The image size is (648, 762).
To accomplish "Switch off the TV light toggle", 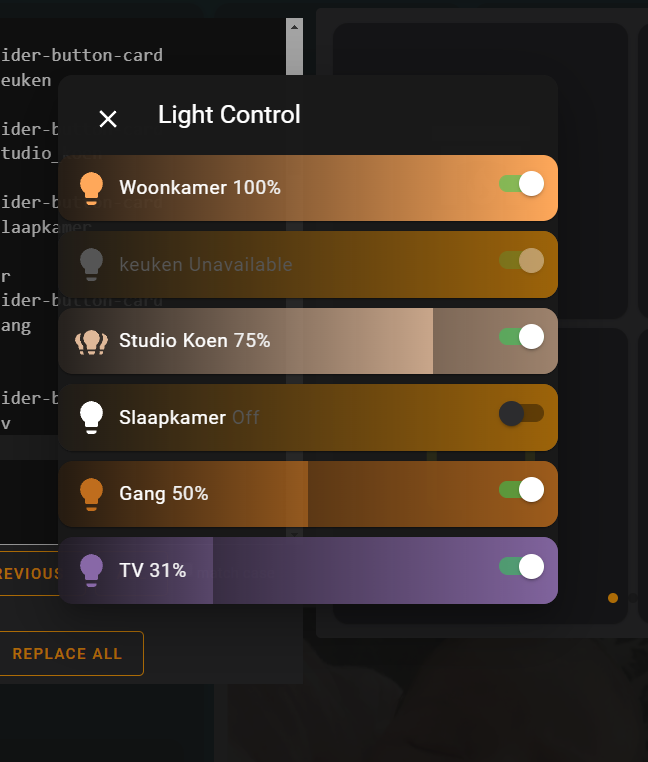I will (521, 567).
